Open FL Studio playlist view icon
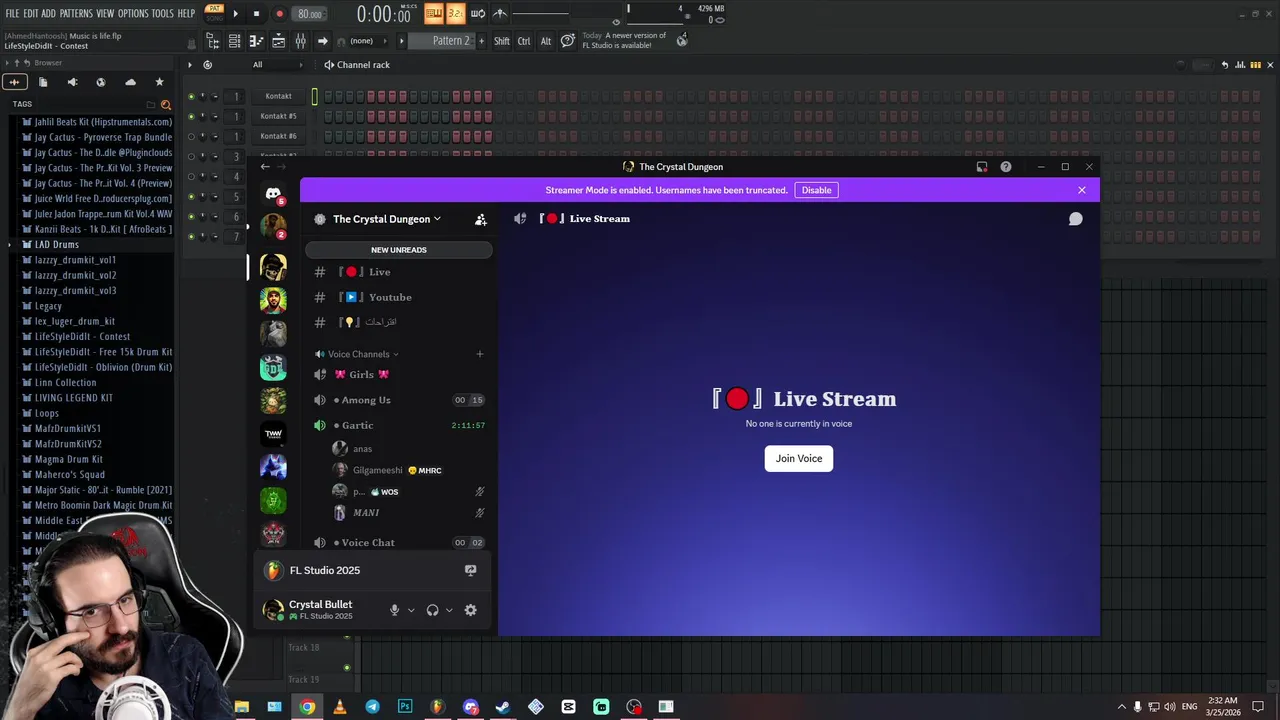The height and width of the screenshot is (720, 1280). (278, 41)
